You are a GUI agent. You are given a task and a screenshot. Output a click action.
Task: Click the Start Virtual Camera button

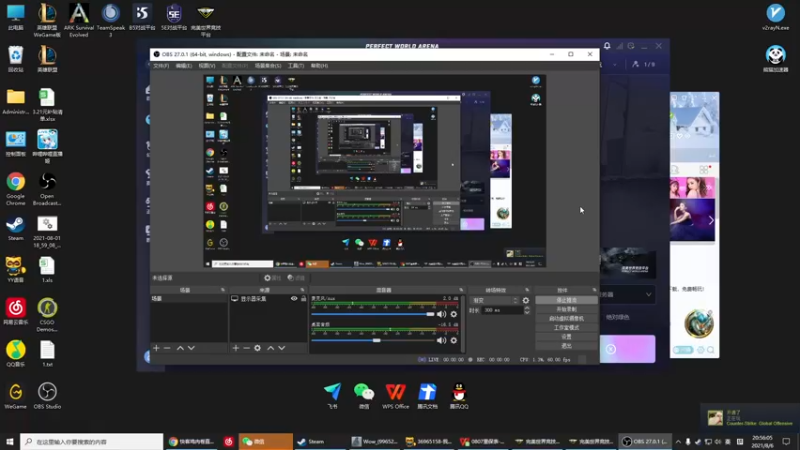566,319
